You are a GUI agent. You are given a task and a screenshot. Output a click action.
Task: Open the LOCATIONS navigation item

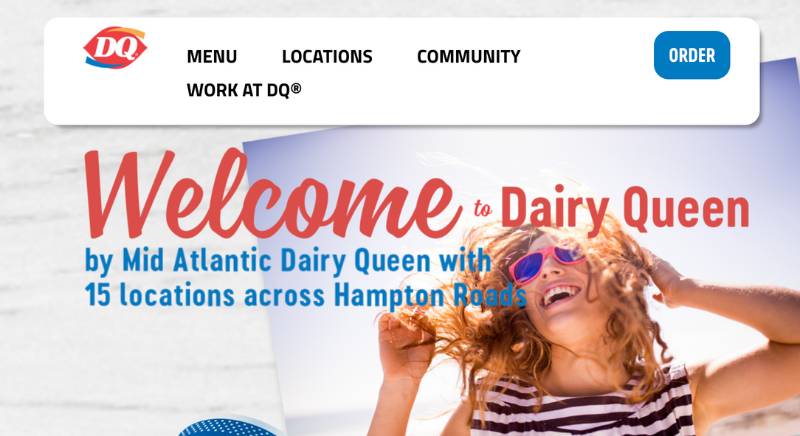coord(327,56)
